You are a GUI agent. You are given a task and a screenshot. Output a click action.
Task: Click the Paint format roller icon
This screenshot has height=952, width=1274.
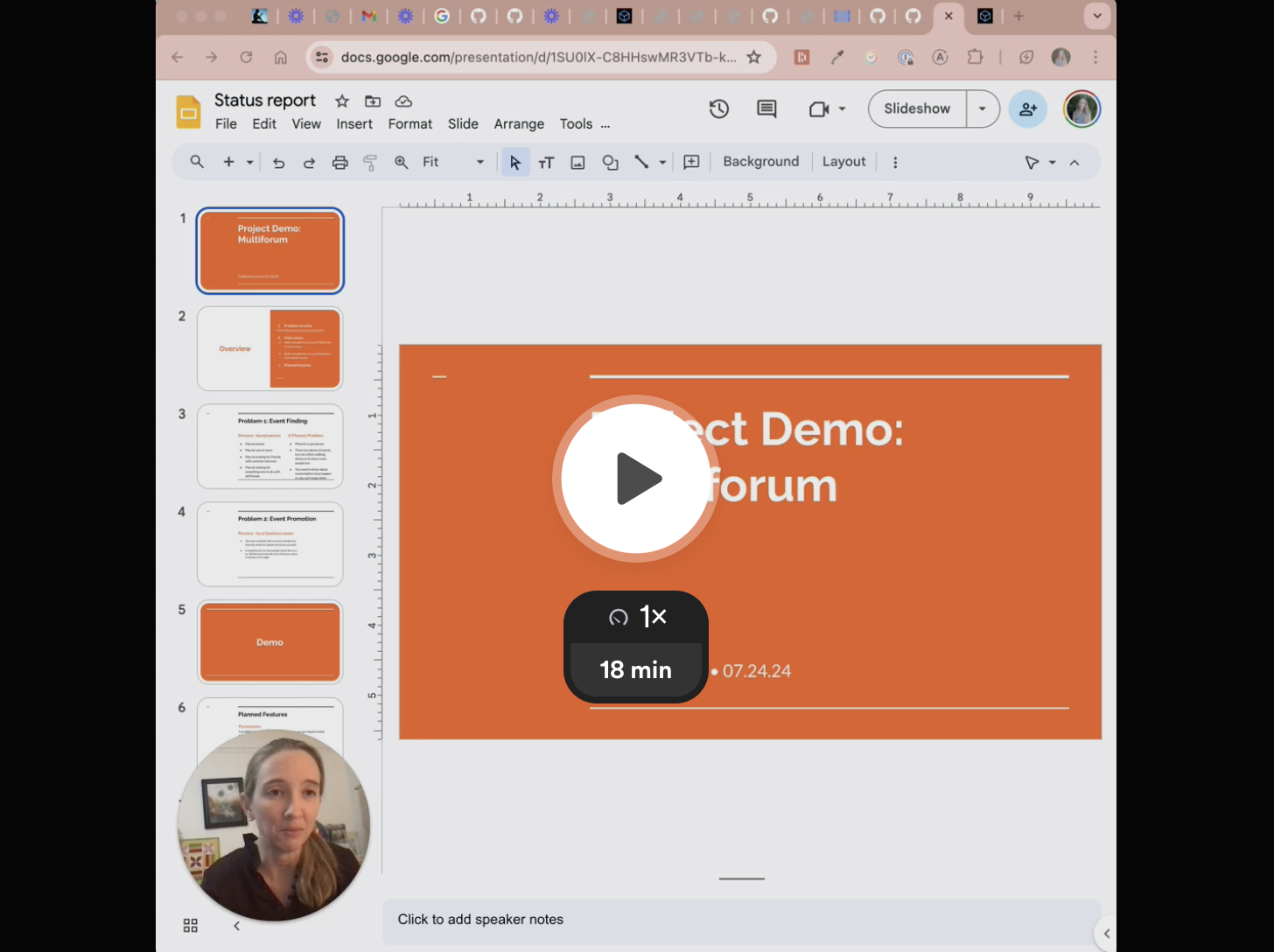tap(370, 162)
